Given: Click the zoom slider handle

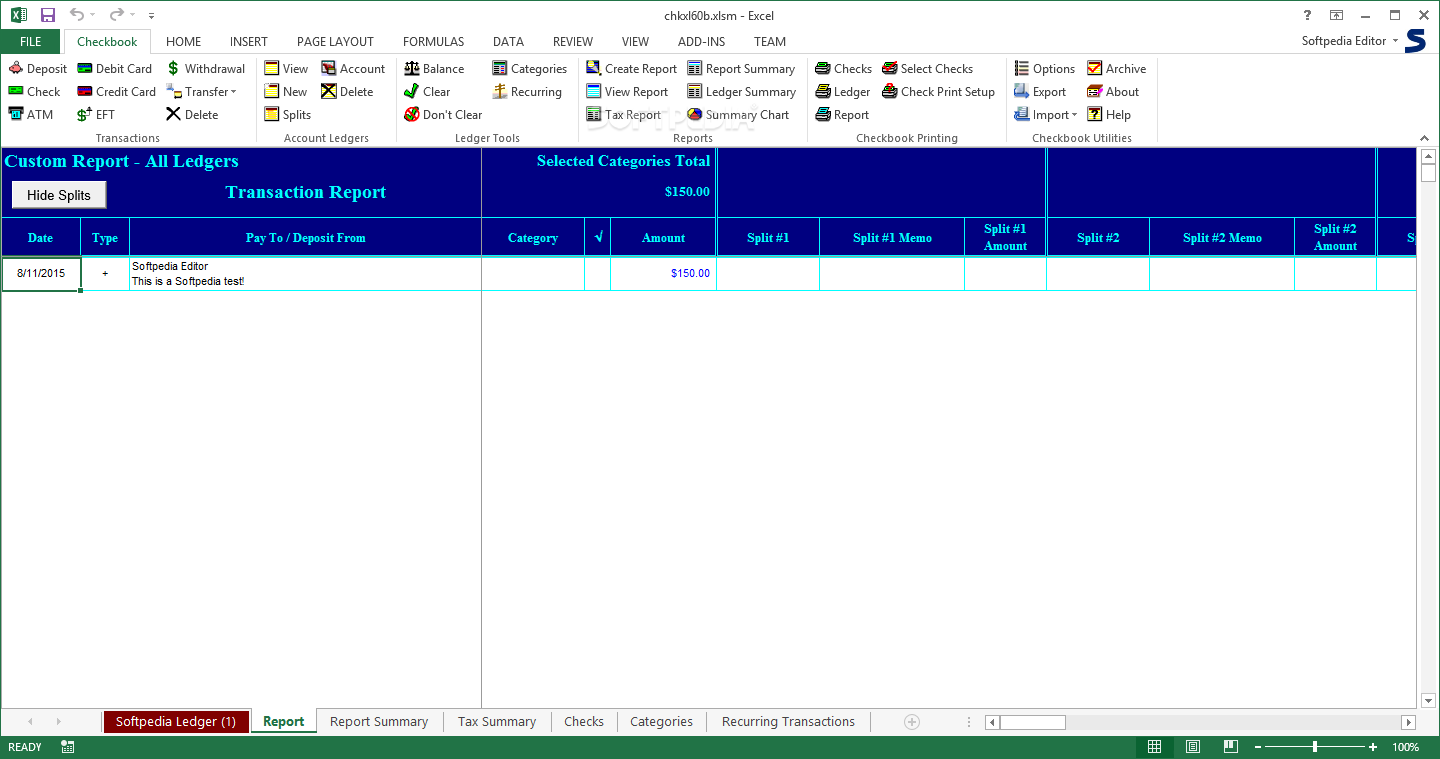Looking at the screenshot, I should coord(1315,747).
